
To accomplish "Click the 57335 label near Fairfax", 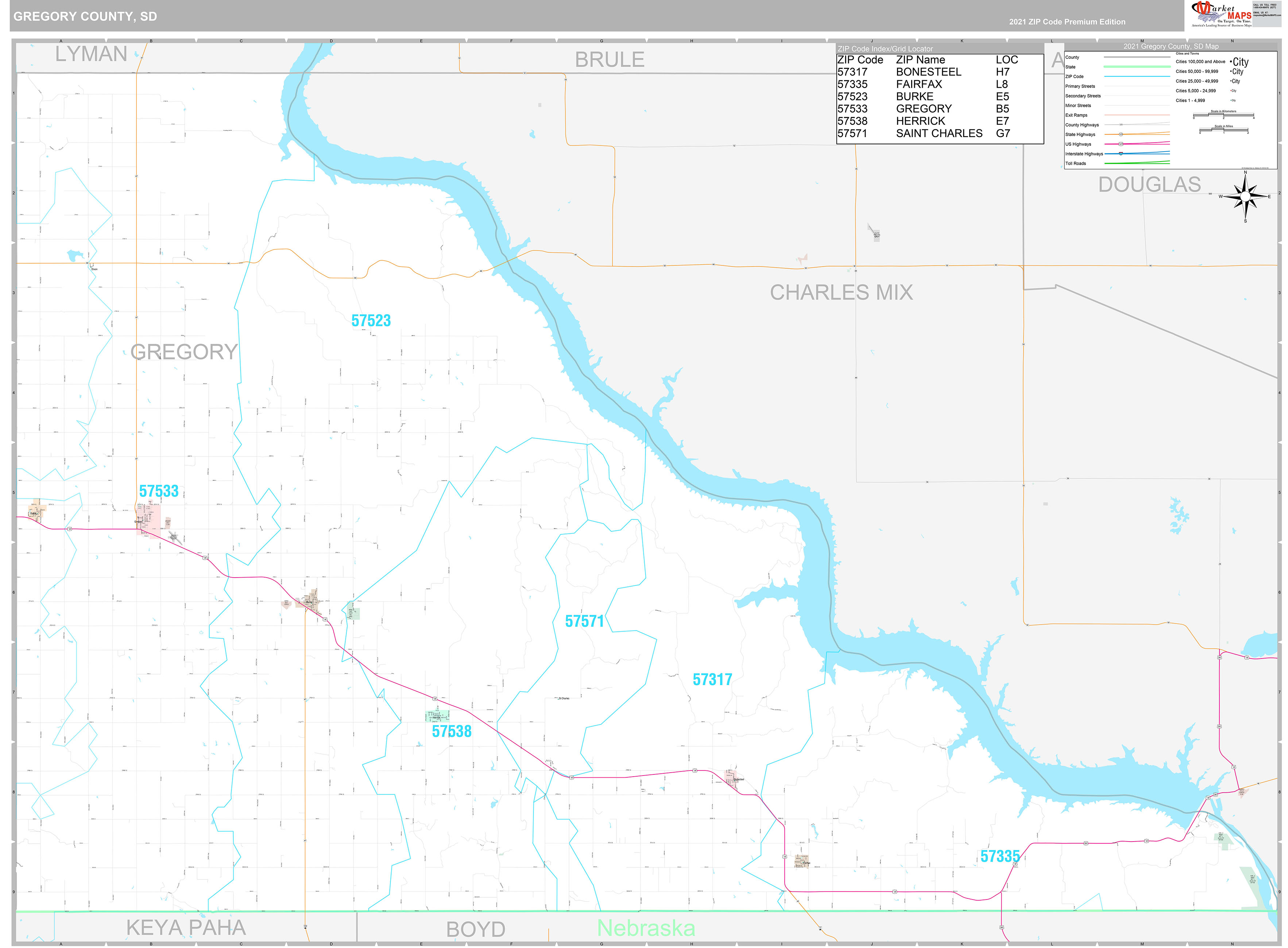I will 1001,856.
